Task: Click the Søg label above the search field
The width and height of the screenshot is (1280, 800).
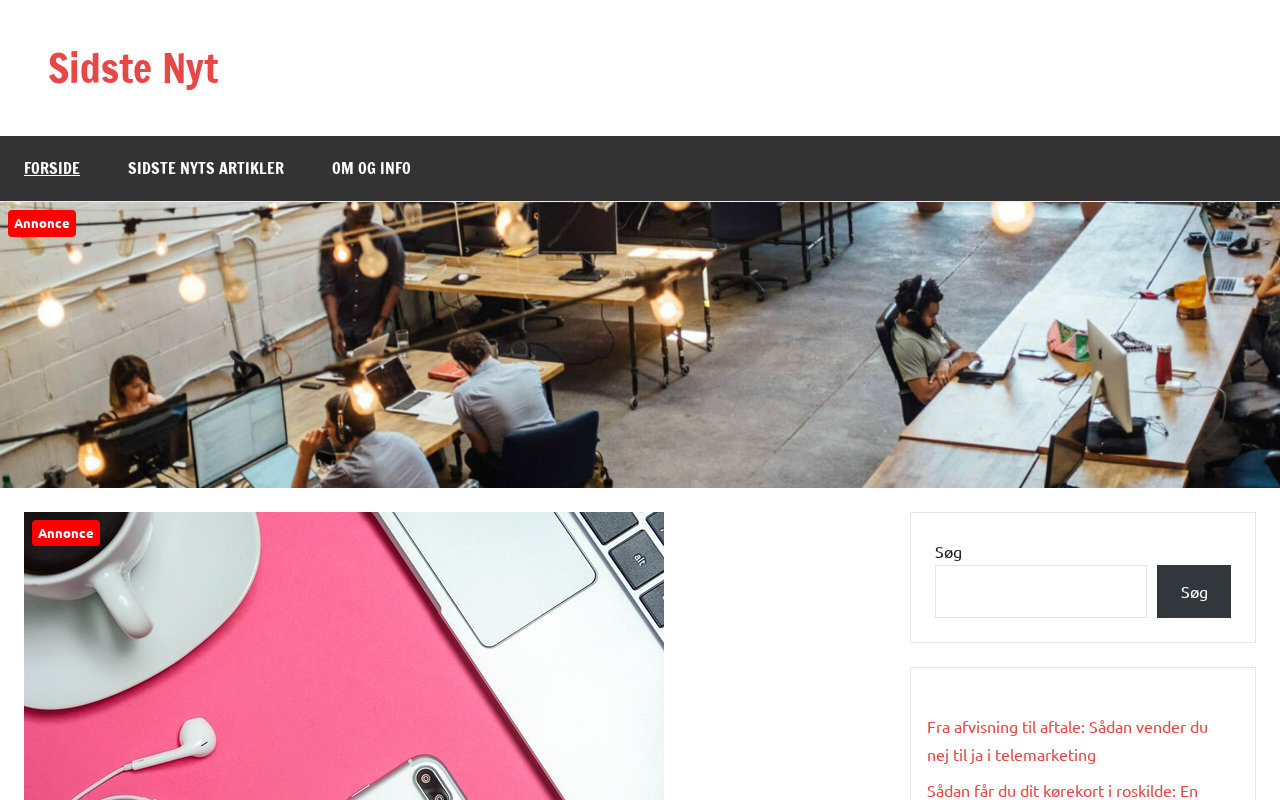Action: click(x=948, y=551)
